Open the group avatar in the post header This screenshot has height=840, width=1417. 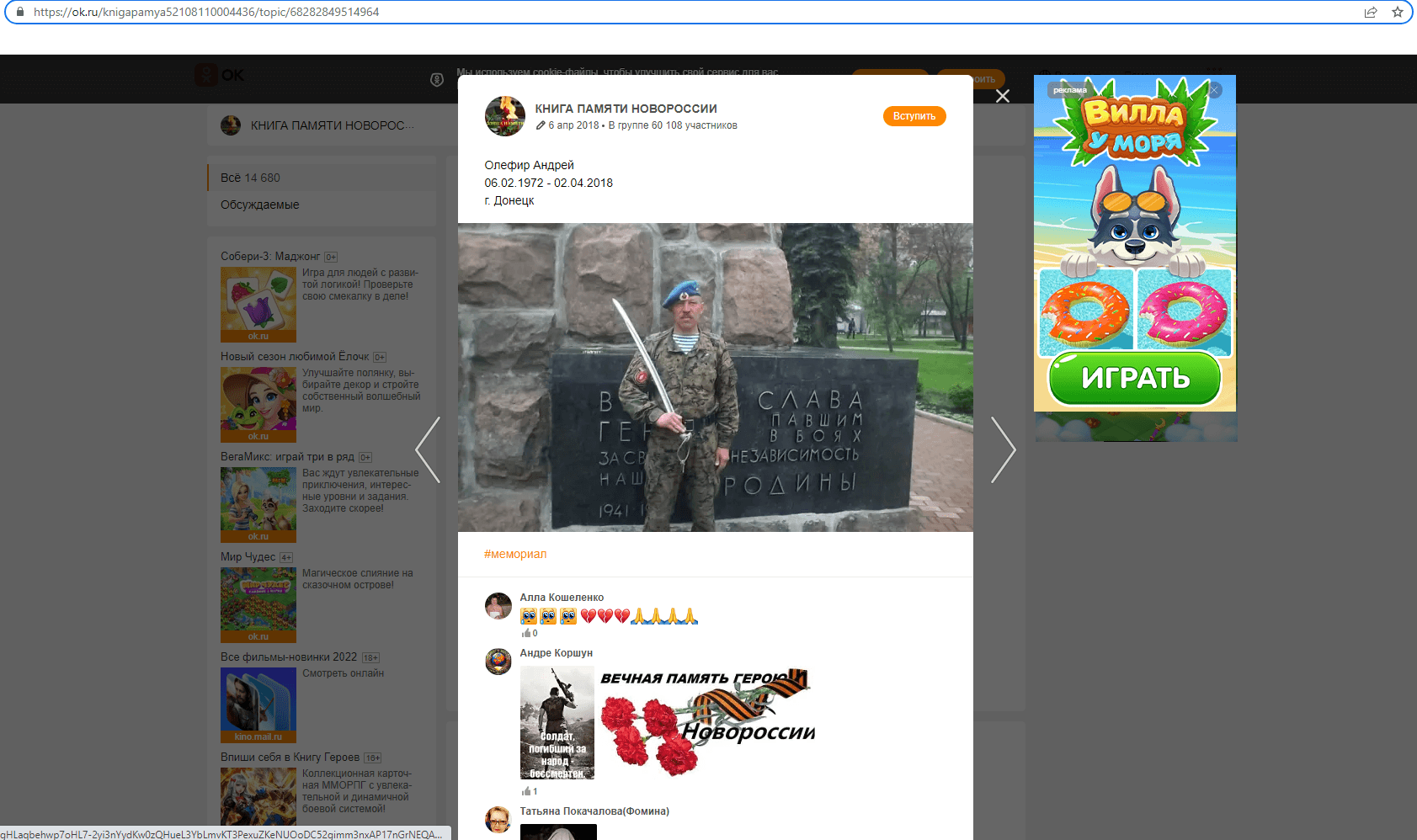point(505,116)
